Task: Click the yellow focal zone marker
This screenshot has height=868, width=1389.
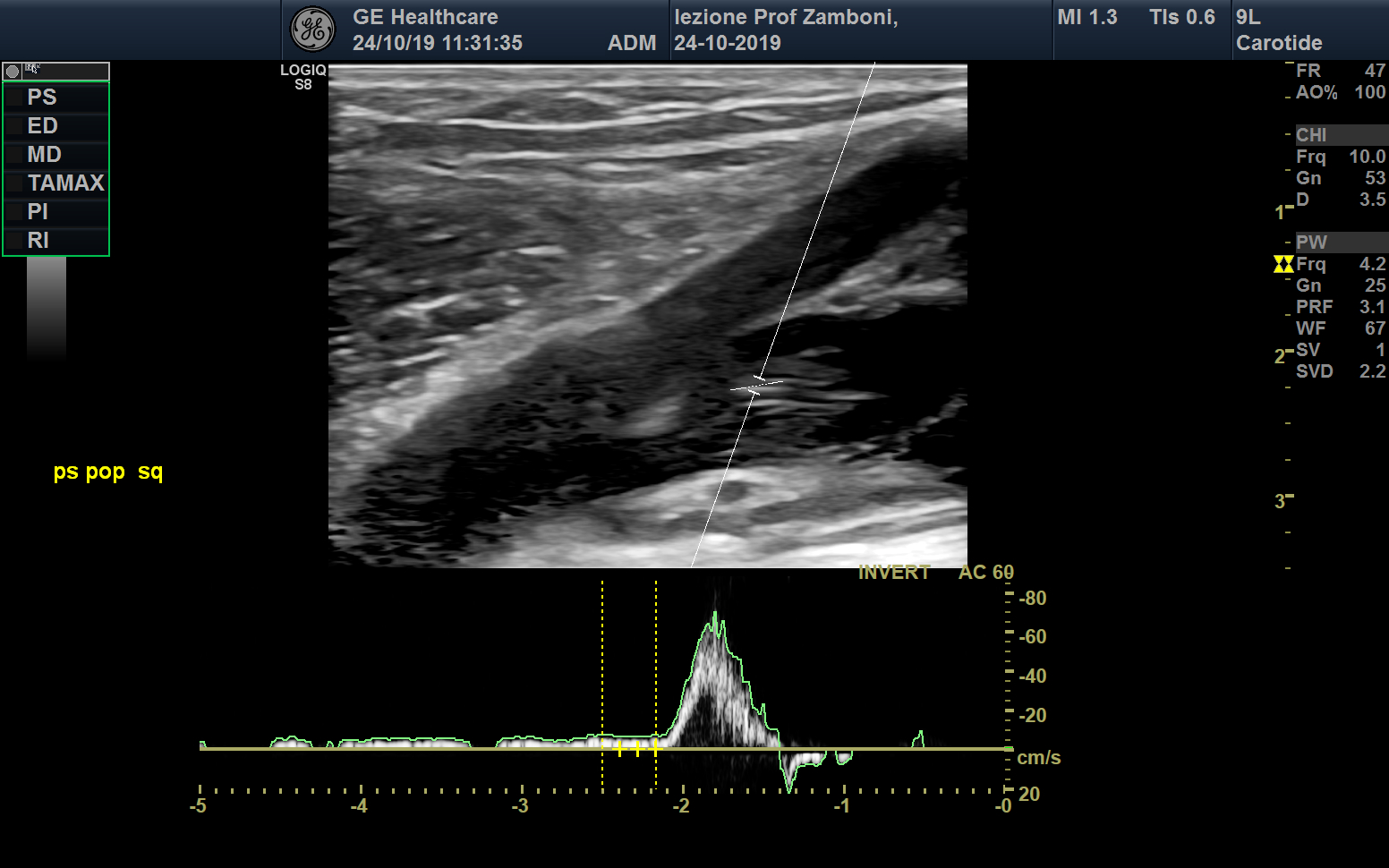Action: pyautogui.click(x=1283, y=264)
